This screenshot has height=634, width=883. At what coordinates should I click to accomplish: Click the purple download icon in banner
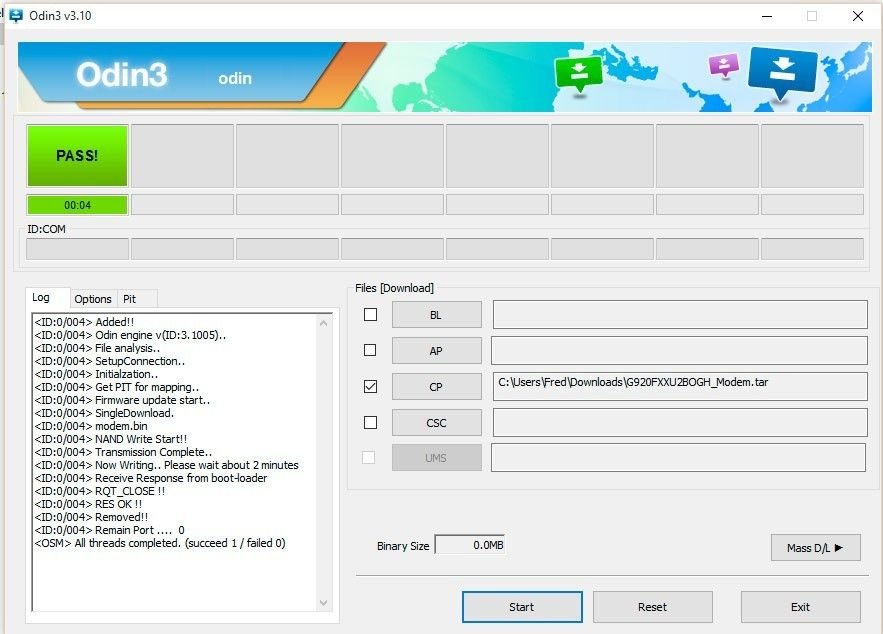(724, 65)
